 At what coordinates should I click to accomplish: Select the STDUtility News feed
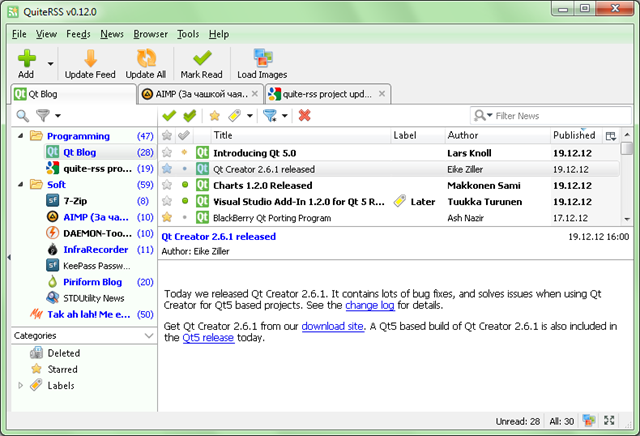coord(99,298)
